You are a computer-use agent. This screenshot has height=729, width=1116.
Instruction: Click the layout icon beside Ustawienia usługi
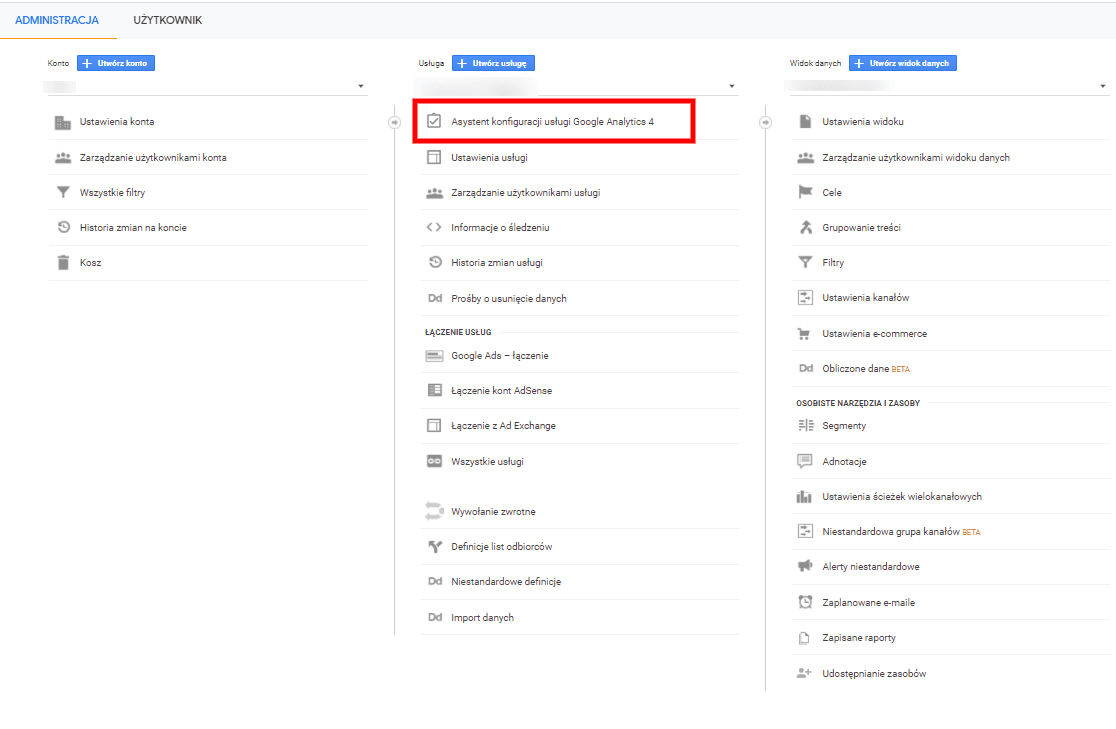coord(433,157)
